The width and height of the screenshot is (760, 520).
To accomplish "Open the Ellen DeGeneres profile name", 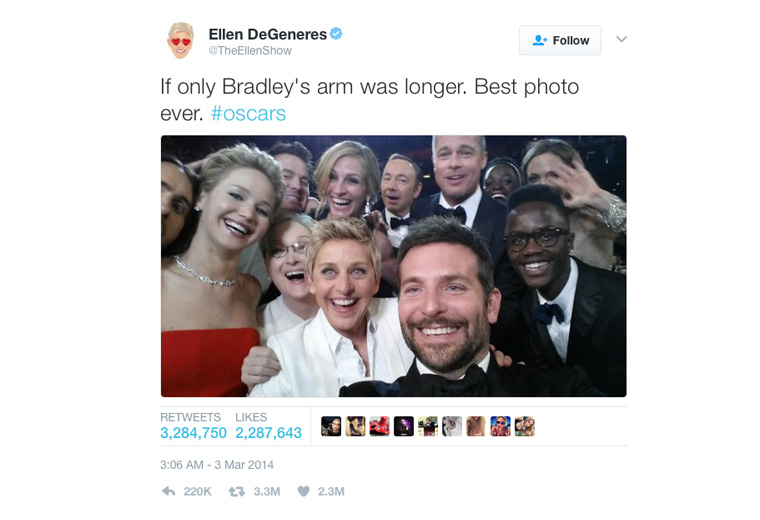I will (268, 34).
